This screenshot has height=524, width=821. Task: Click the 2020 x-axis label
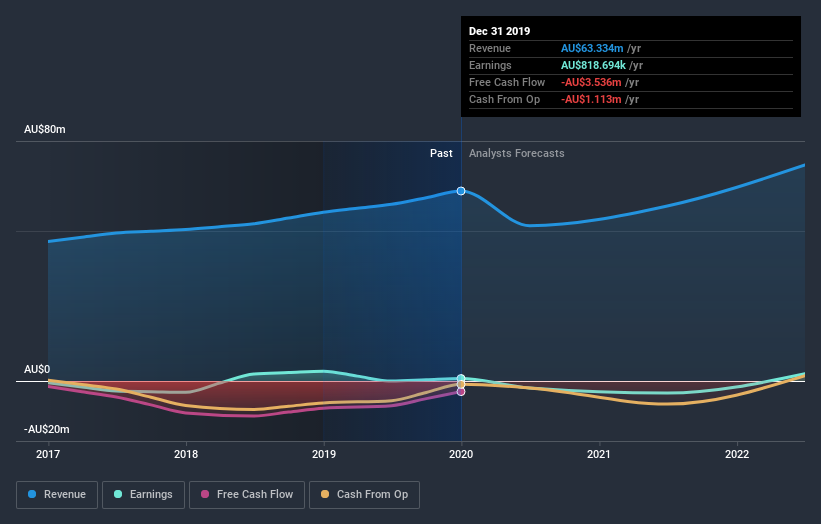tap(461, 454)
